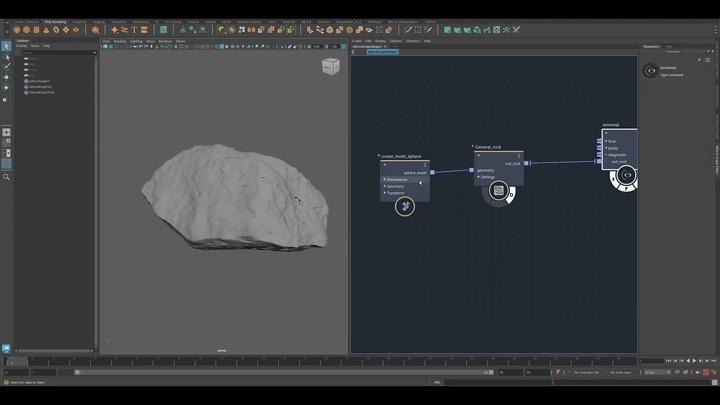Viewport: 720px width, 405px height.
Task: Click the geometry input port on General_rock
Action: [x=471, y=170]
